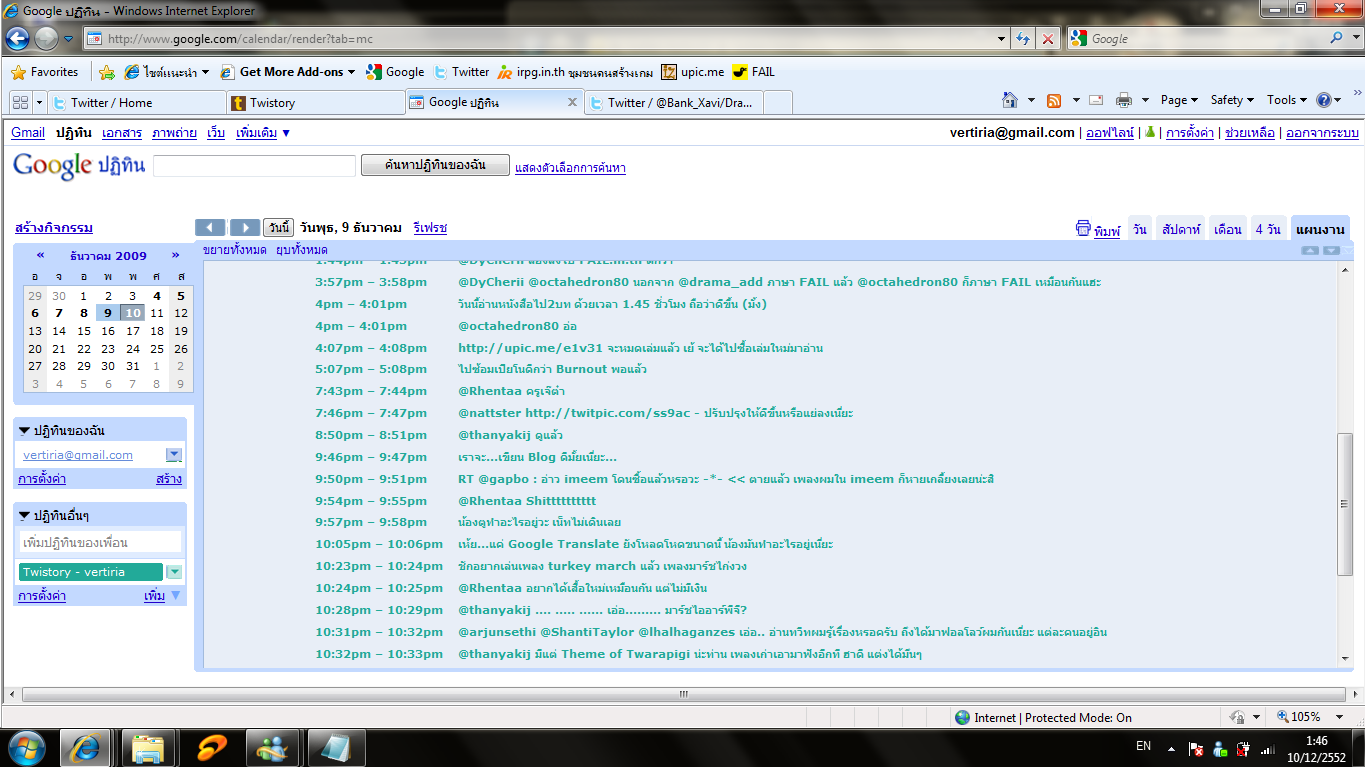Click the เพิ่มปฏิทินของเพื่อน input field

[x=101, y=542]
